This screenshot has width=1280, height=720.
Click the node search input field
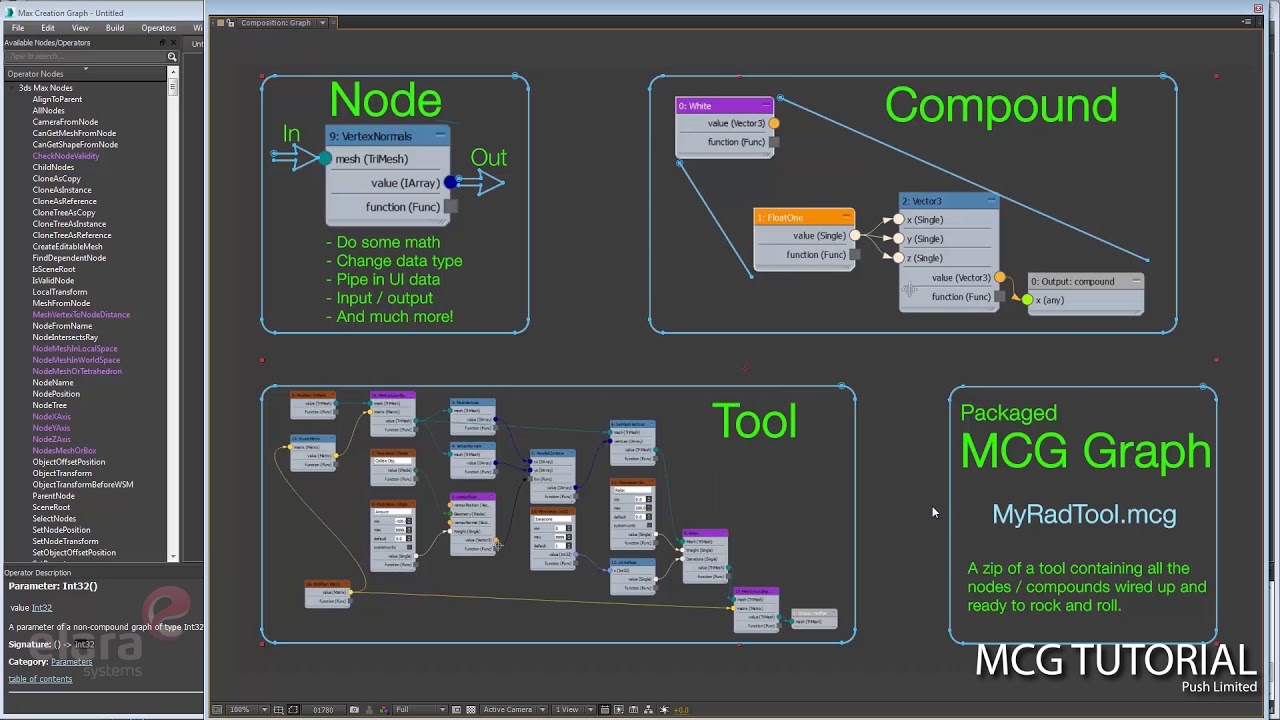click(85, 57)
